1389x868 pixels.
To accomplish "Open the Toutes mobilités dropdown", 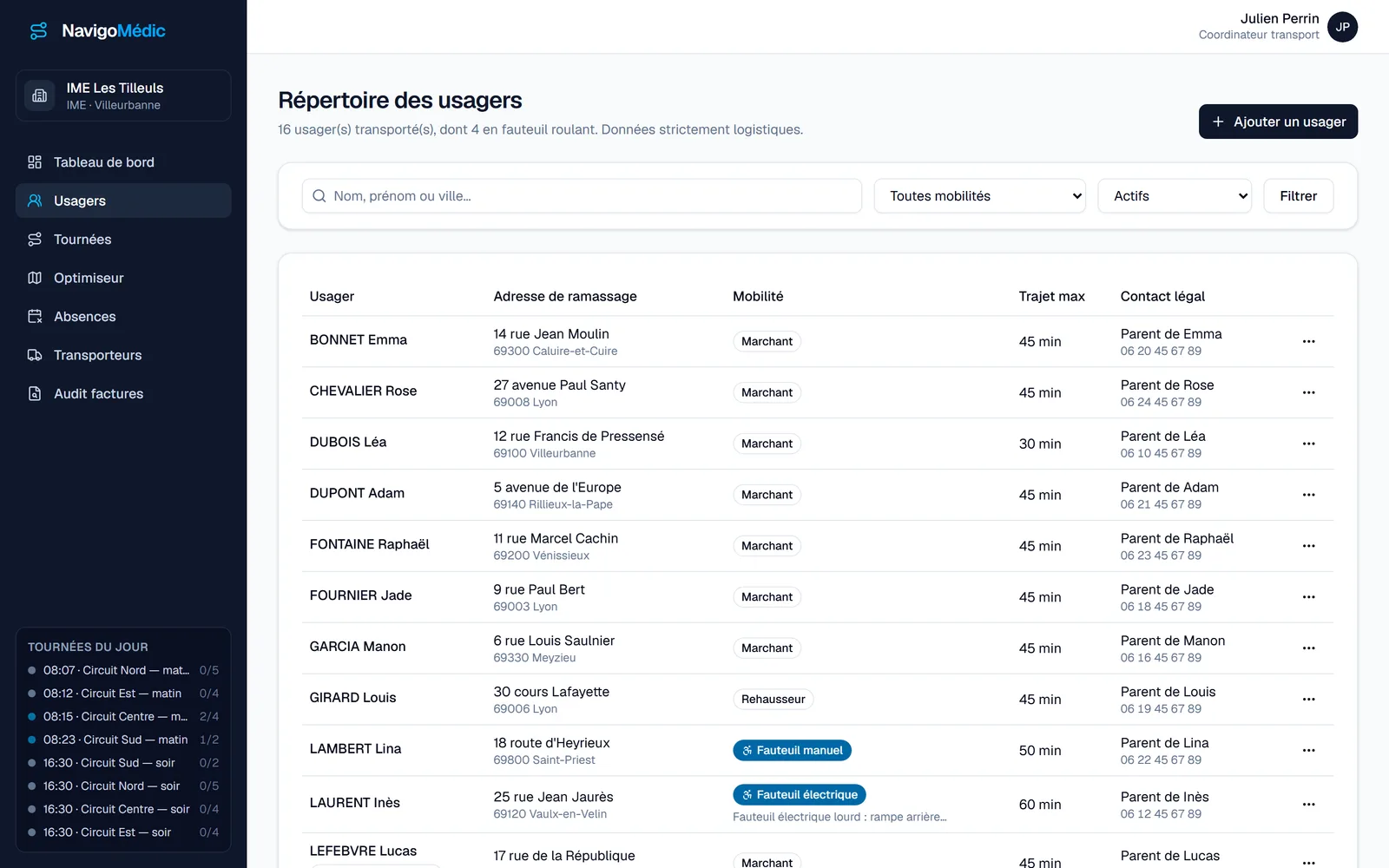I will coord(980,196).
